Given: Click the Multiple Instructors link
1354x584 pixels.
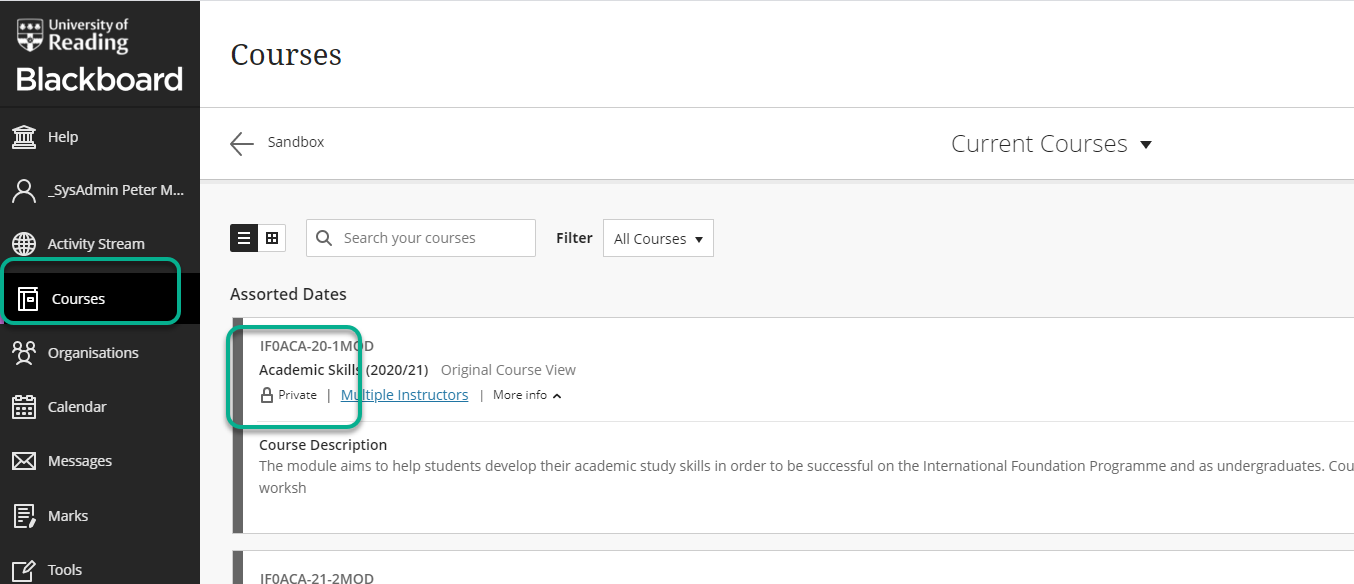Looking at the screenshot, I should pyautogui.click(x=404, y=395).
